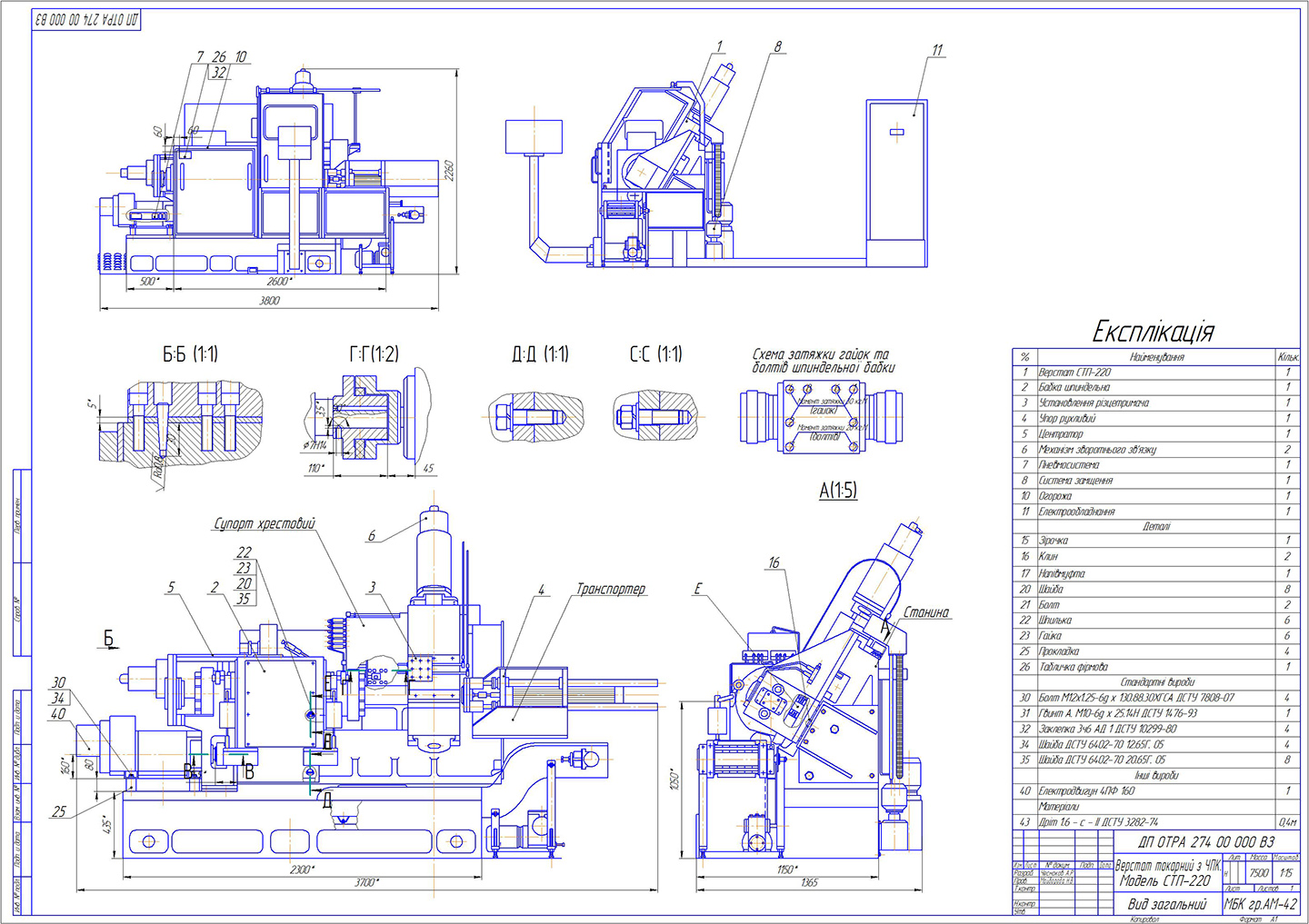The image size is (1309, 924).
Task: Click the "Станина" annotation label
Action: (925, 612)
